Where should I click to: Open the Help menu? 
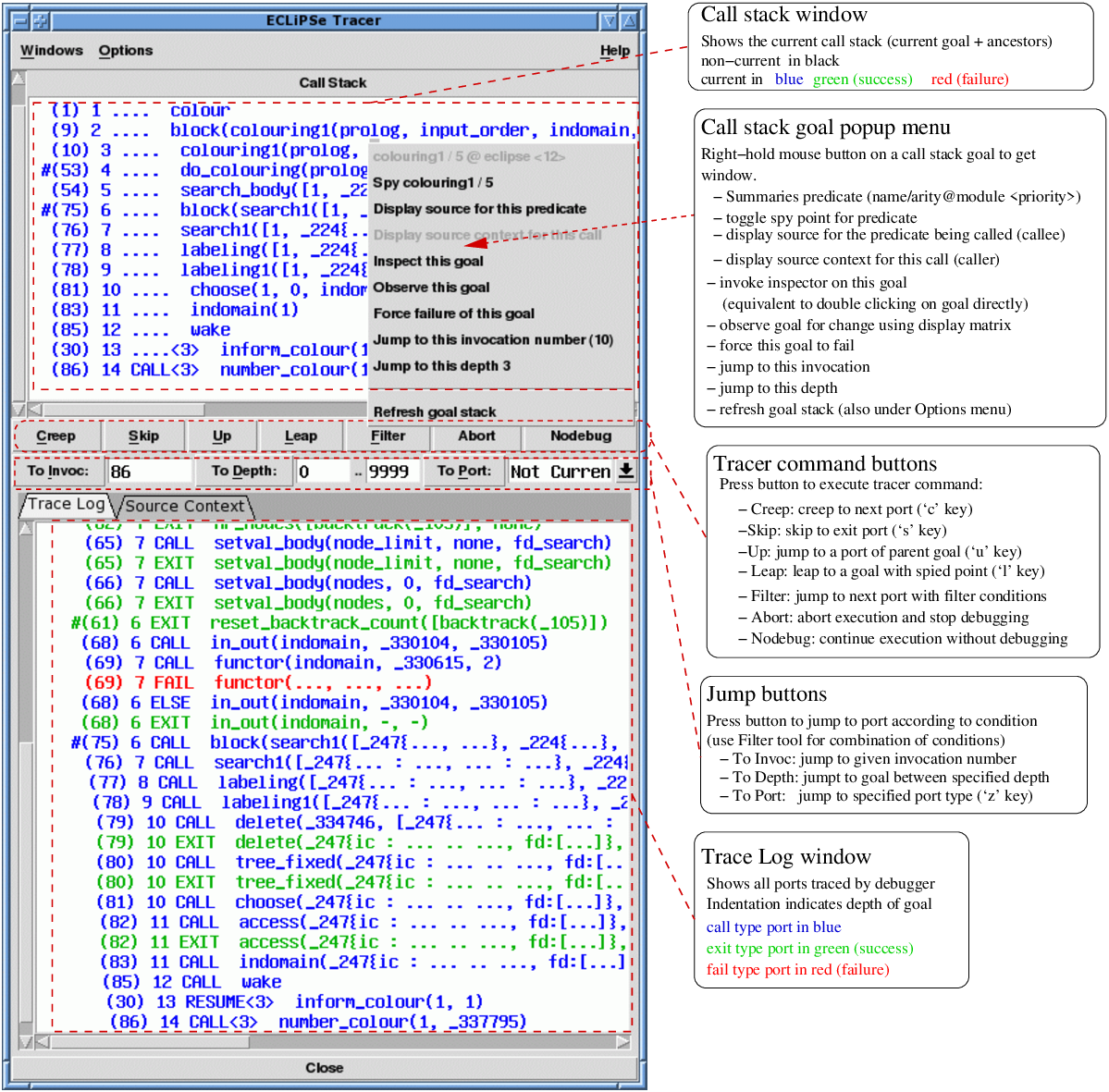coord(614,51)
